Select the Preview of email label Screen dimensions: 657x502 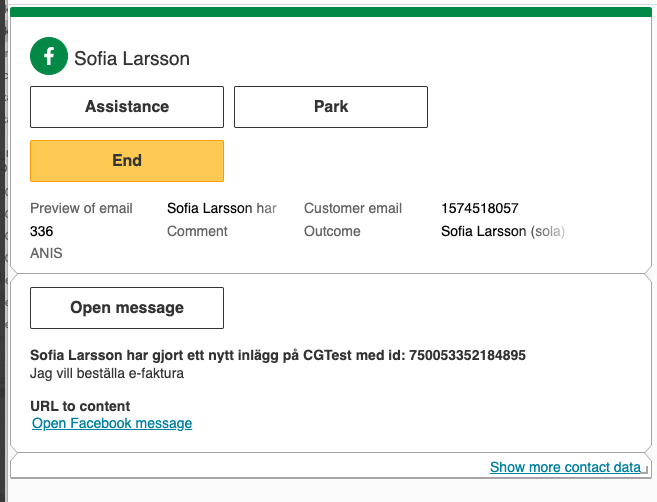tap(81, 209)
